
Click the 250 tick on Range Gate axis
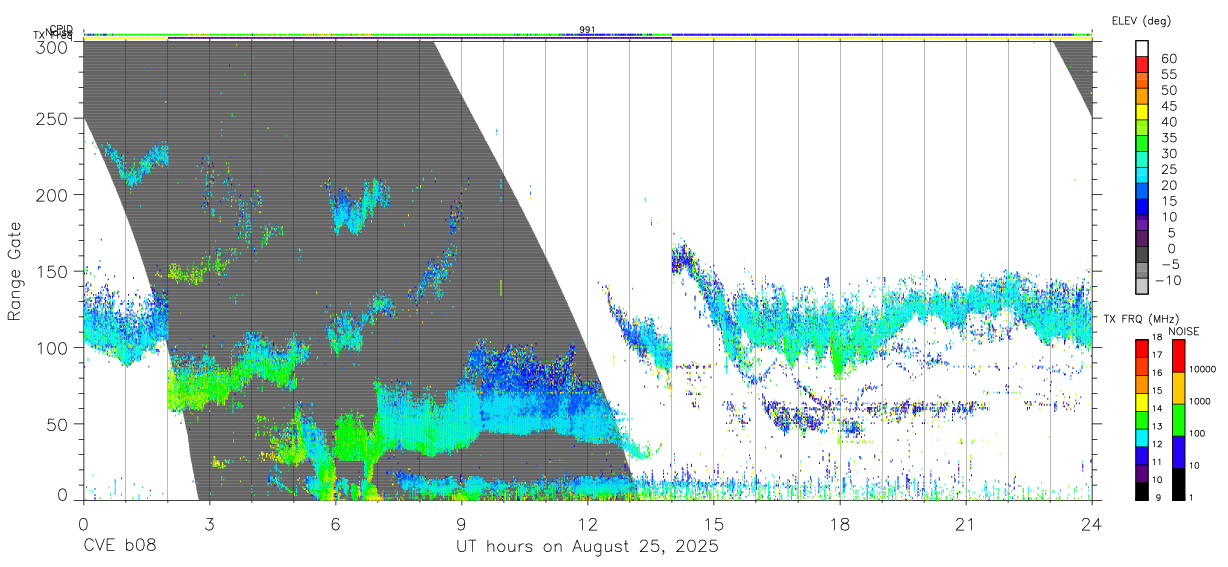click(52, 118)
